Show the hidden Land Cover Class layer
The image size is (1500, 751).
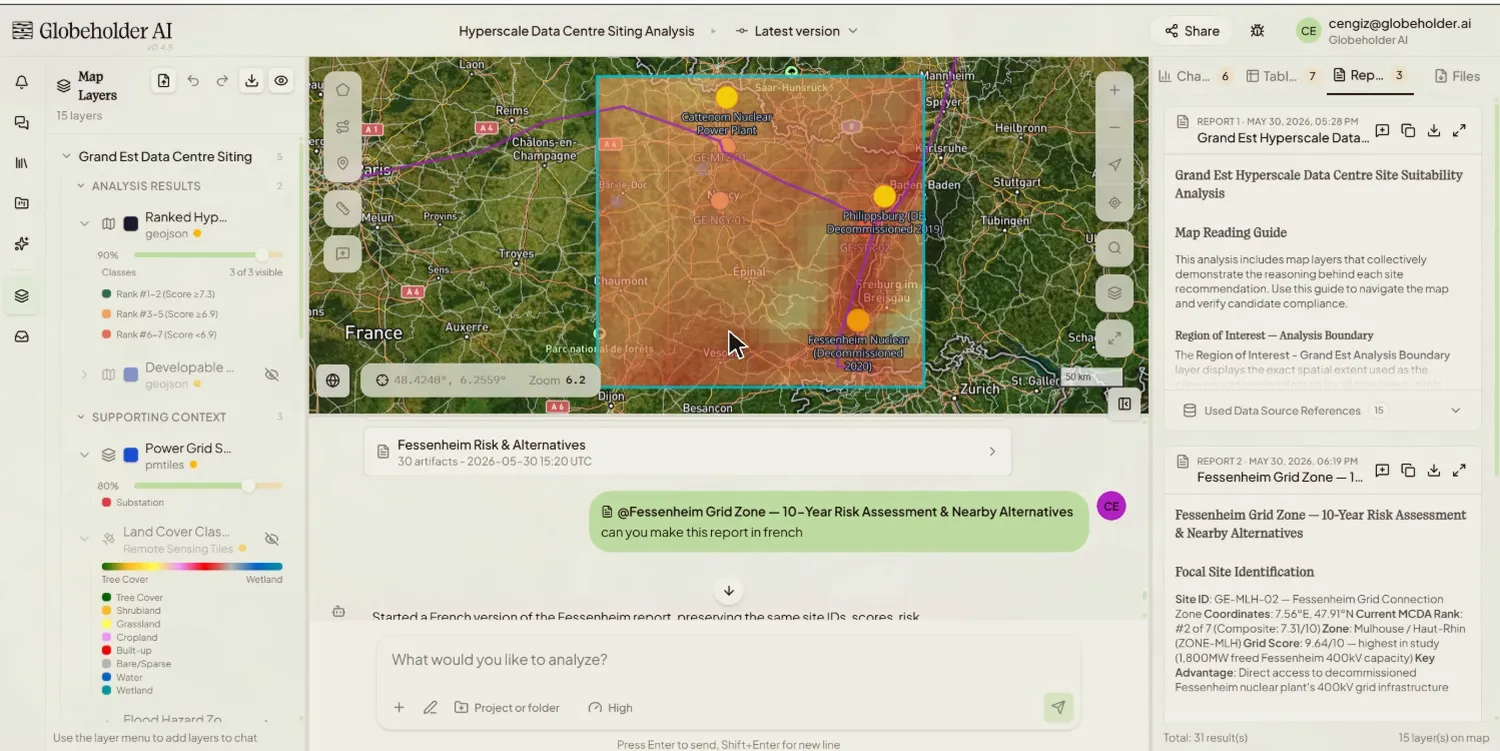click(x=271, y=539)
